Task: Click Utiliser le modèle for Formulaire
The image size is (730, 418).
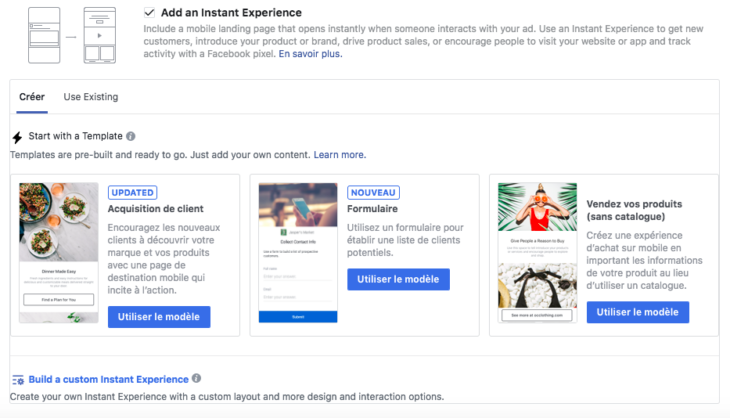Action: click(398, 279)
